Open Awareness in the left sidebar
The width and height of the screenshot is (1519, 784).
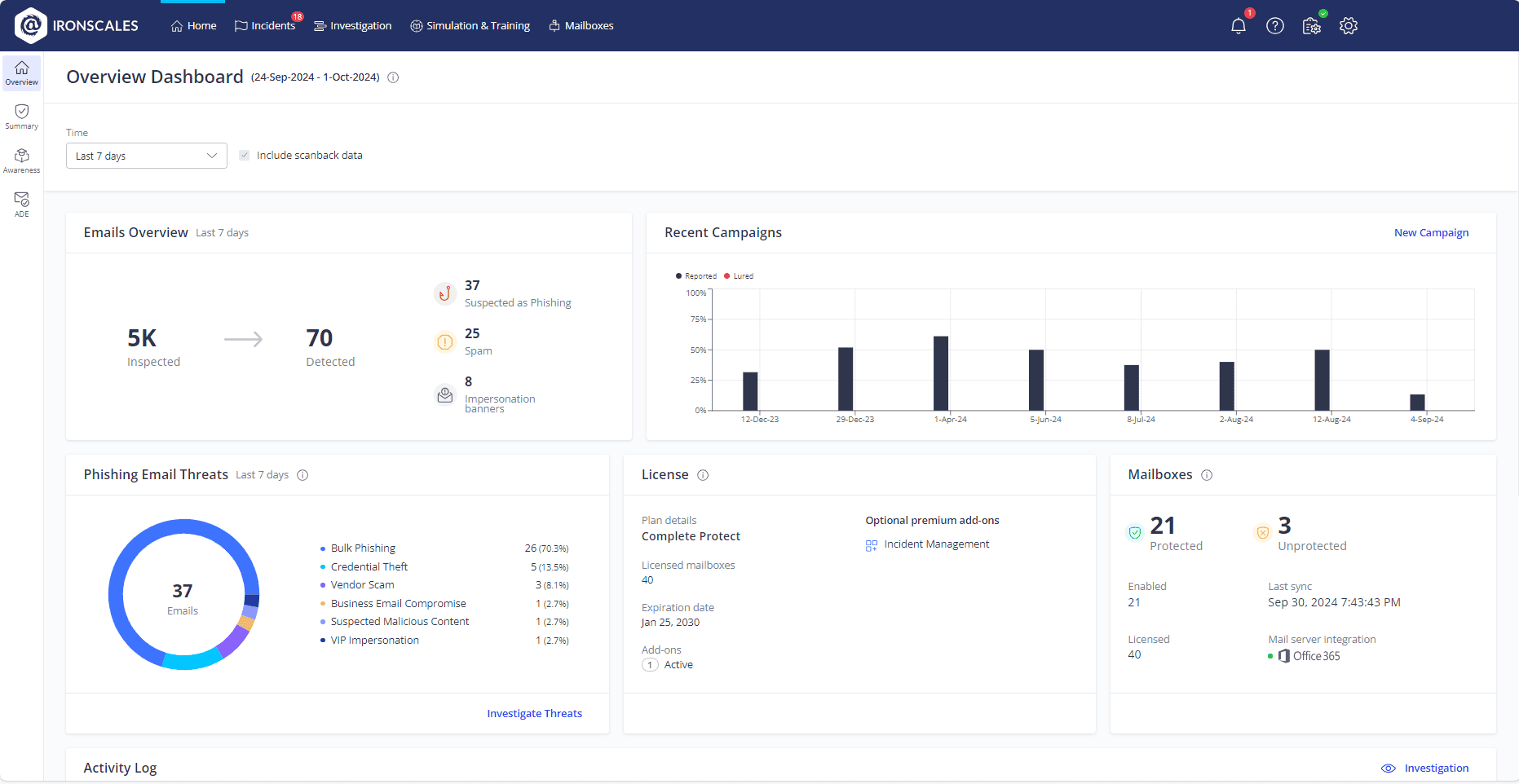pyautogui.click(x=22, y=161)
